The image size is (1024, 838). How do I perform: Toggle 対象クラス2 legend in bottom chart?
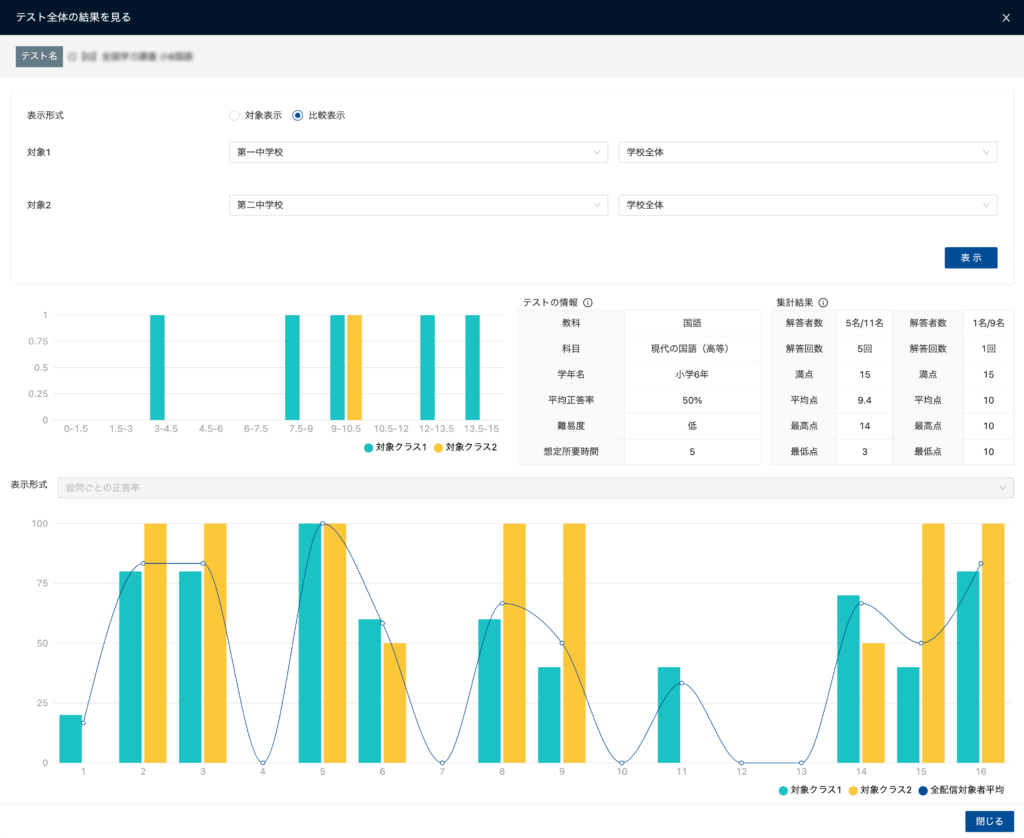[x=880, y=790]
